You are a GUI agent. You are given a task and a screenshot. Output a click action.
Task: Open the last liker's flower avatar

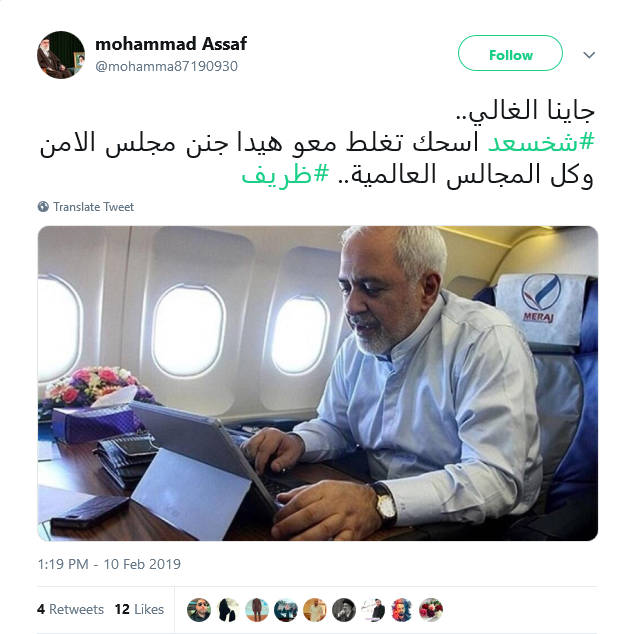point(431,609)
